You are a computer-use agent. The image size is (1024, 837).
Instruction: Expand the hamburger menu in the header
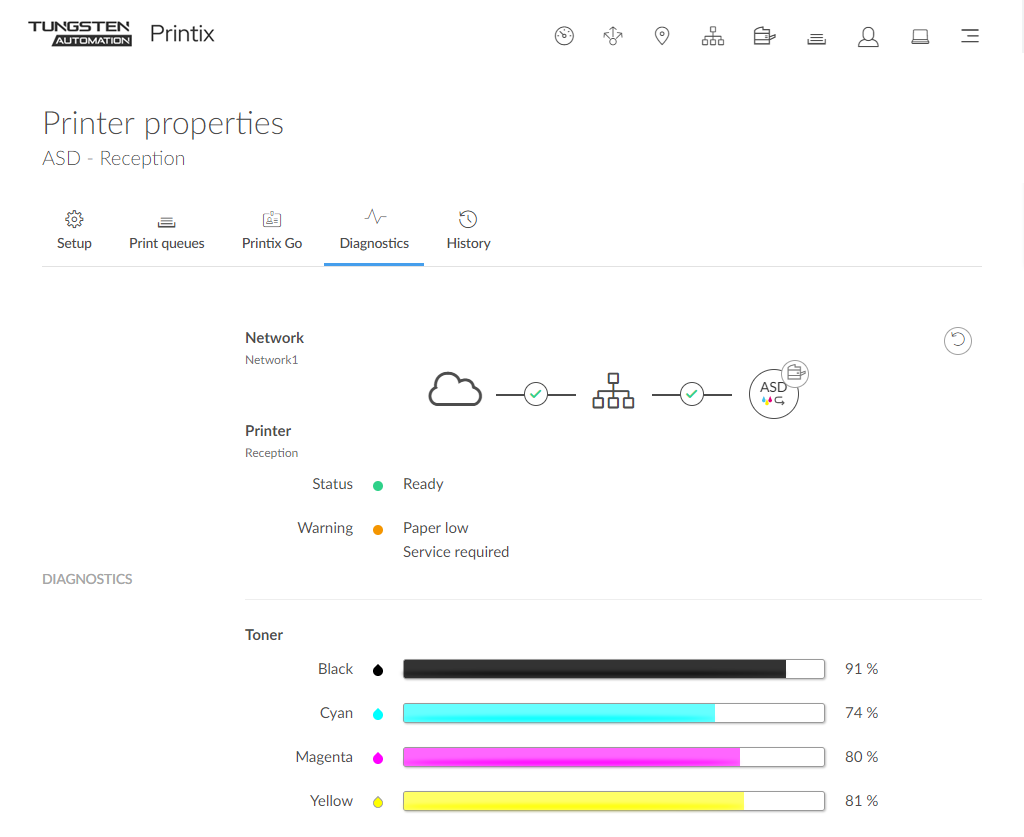[x=970, y=37]
